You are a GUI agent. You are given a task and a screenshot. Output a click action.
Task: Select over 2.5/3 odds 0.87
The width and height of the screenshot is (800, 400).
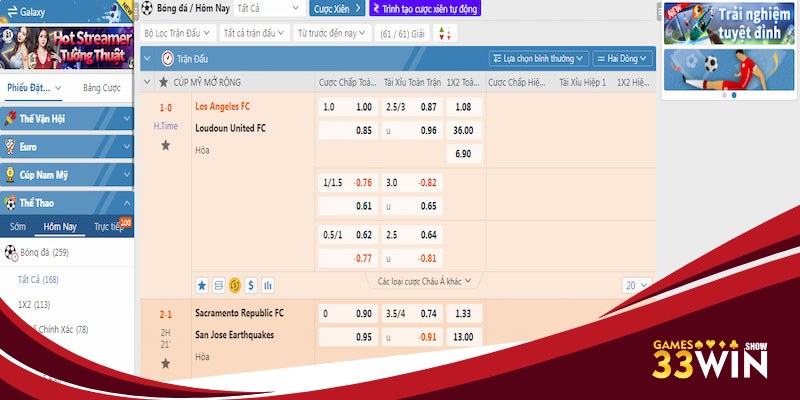point(412,107)
